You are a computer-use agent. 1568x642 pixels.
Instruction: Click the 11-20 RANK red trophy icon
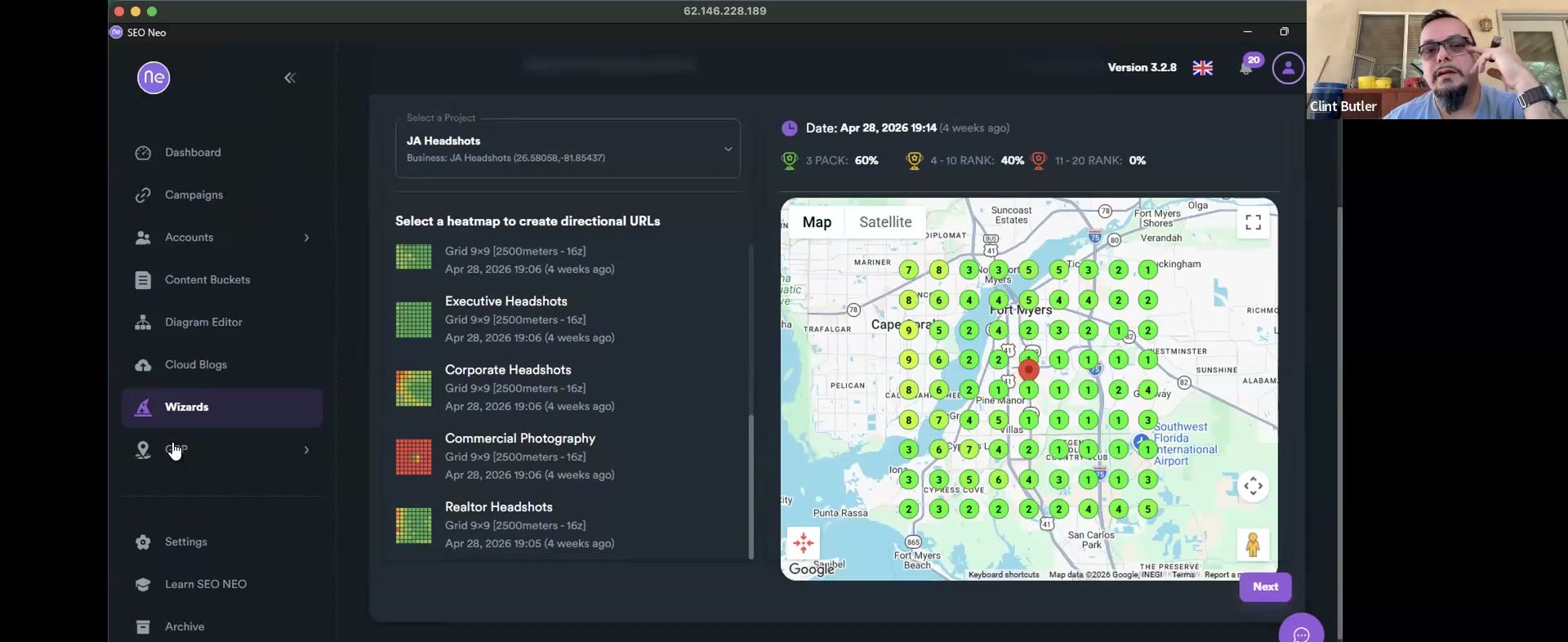pos(1039,161)
